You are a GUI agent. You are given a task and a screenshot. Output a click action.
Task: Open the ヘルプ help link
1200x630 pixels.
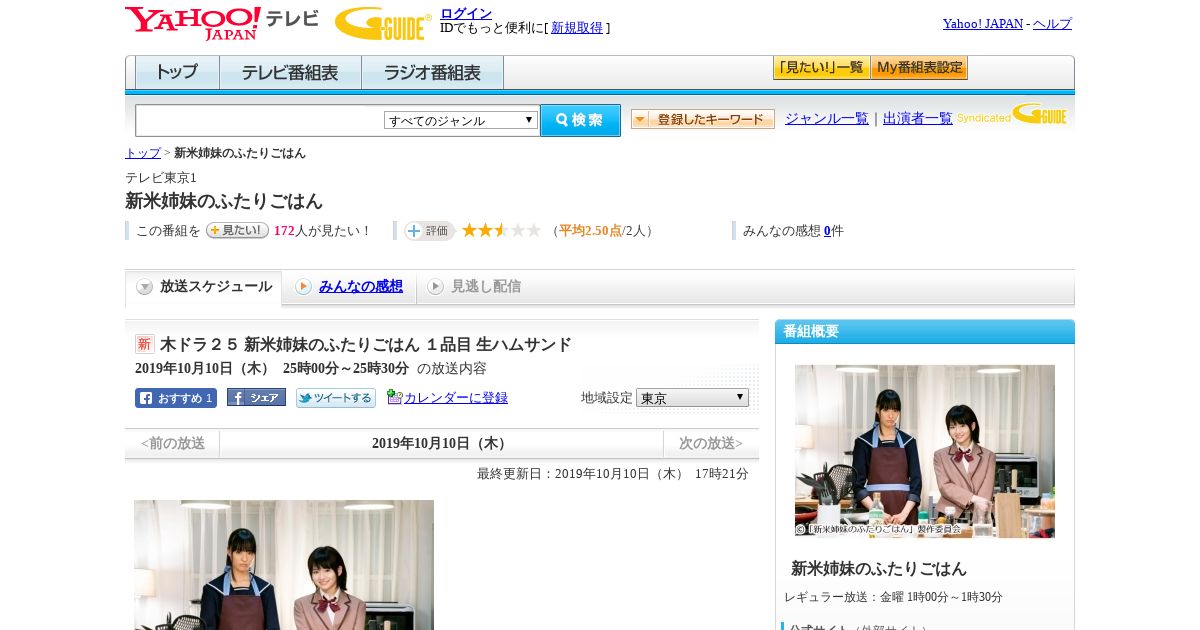1052,23
